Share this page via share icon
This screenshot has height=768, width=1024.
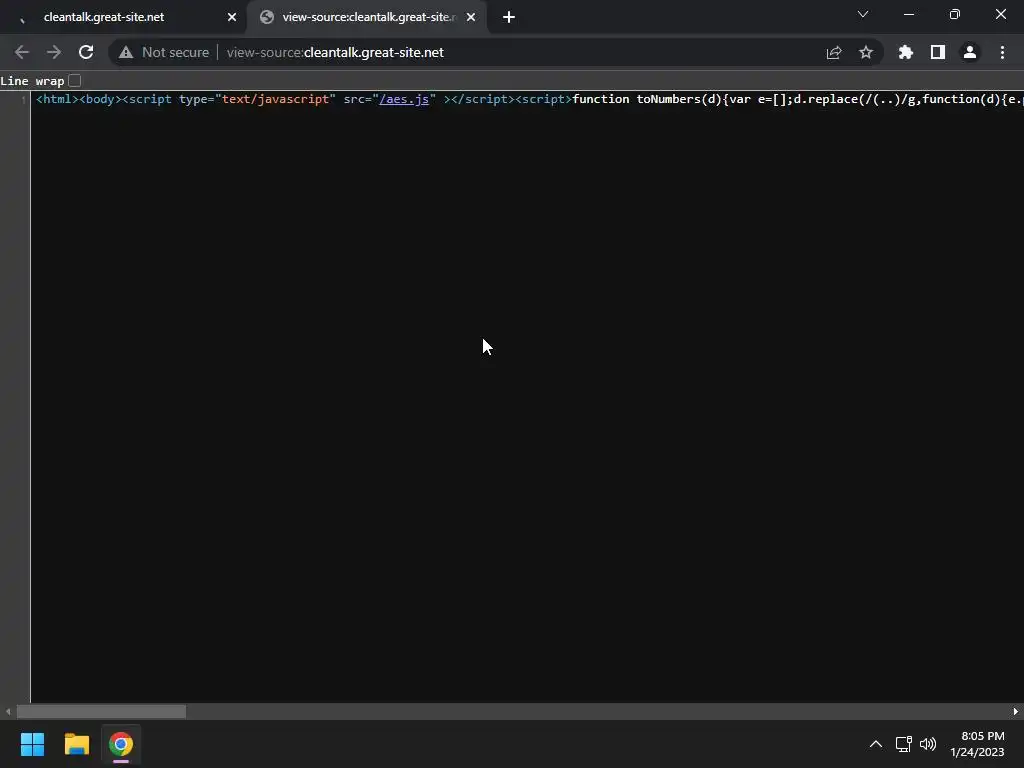834,52
